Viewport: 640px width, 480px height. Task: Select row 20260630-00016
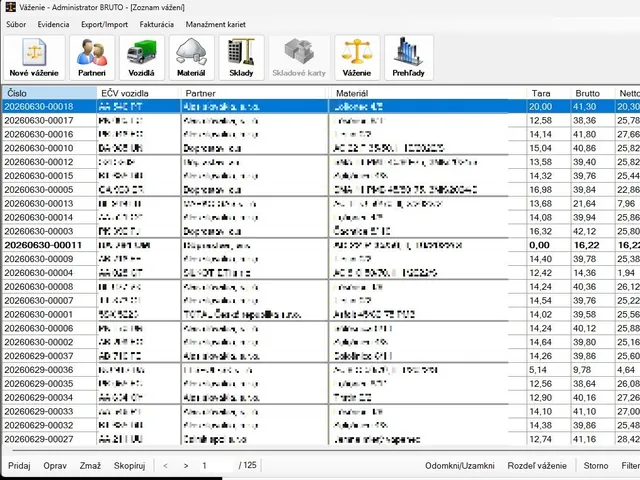coord(321,134)
